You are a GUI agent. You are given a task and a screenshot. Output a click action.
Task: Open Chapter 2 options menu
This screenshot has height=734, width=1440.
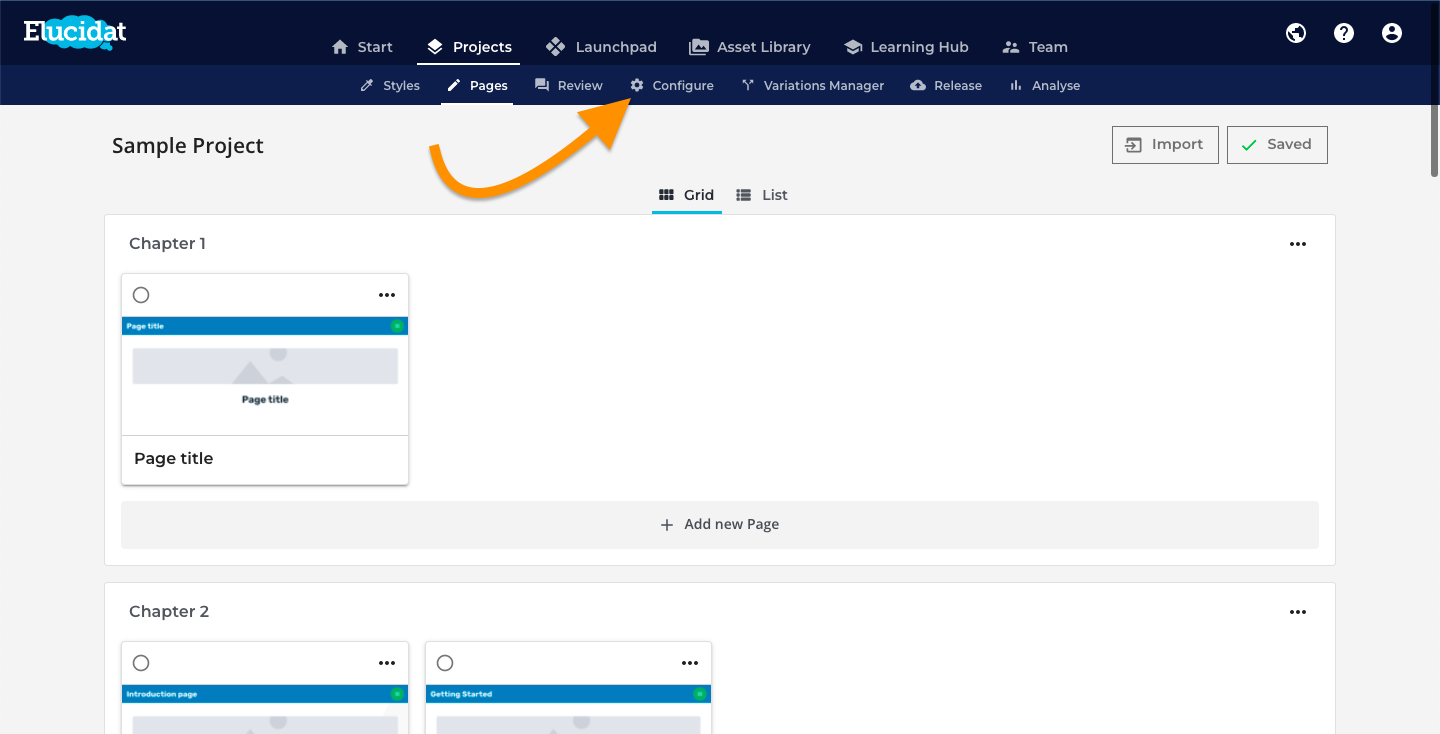coord(1298,612)
